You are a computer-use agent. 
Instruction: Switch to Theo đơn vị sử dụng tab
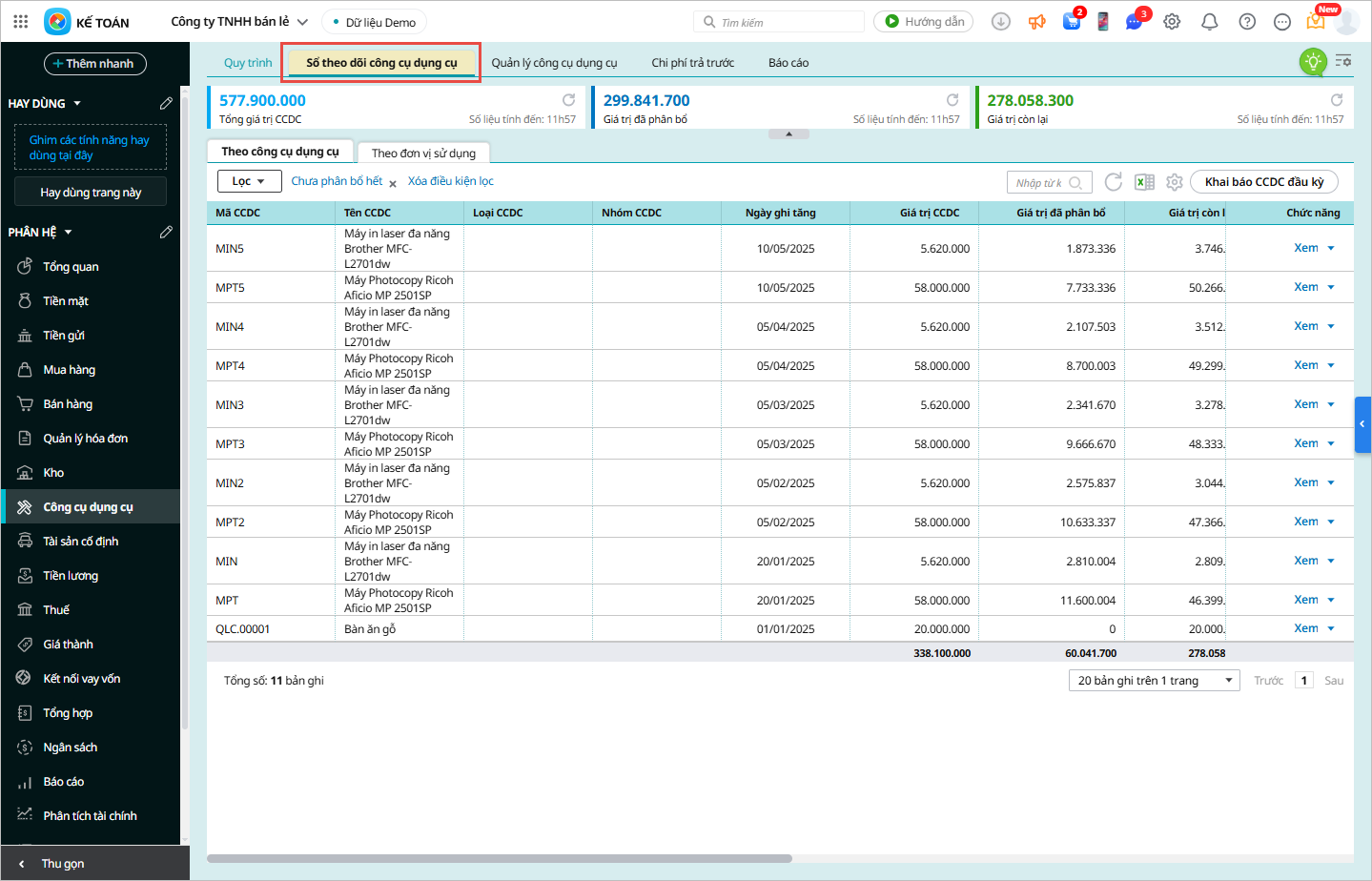[423, 153]
